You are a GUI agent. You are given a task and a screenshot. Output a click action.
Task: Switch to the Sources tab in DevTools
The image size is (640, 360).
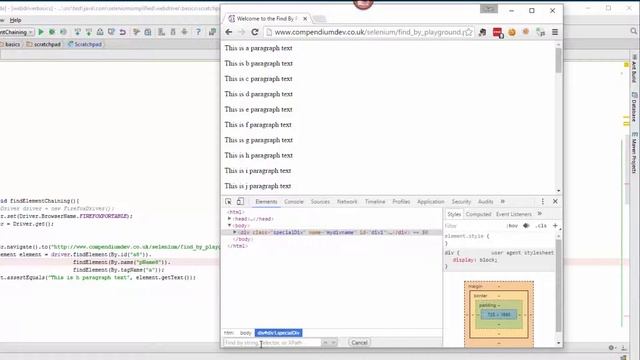(x=320, y=202)
